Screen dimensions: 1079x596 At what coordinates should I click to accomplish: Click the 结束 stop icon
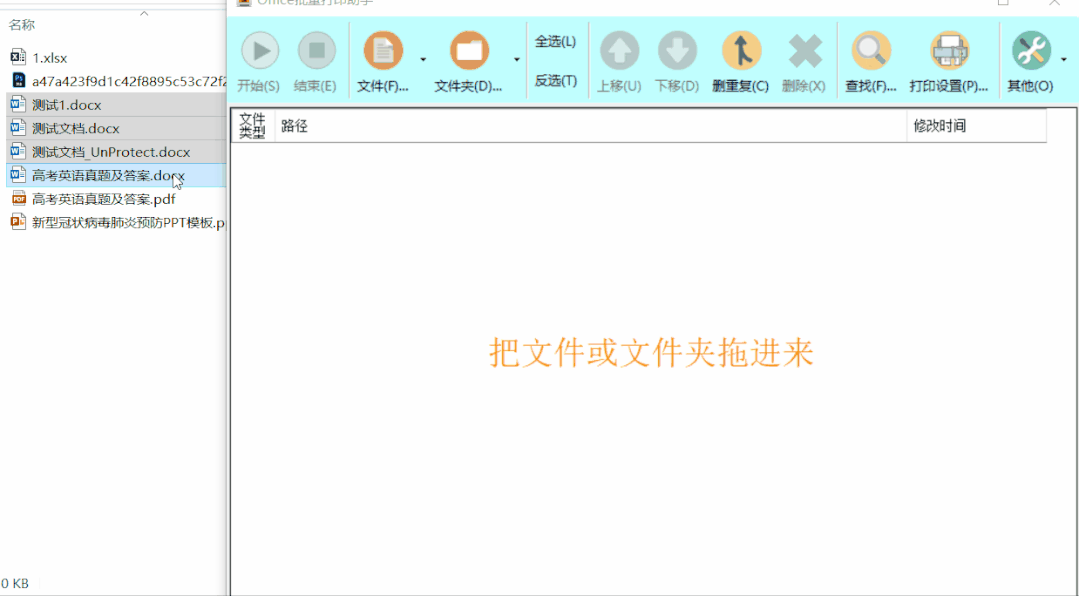coord(316,50)
